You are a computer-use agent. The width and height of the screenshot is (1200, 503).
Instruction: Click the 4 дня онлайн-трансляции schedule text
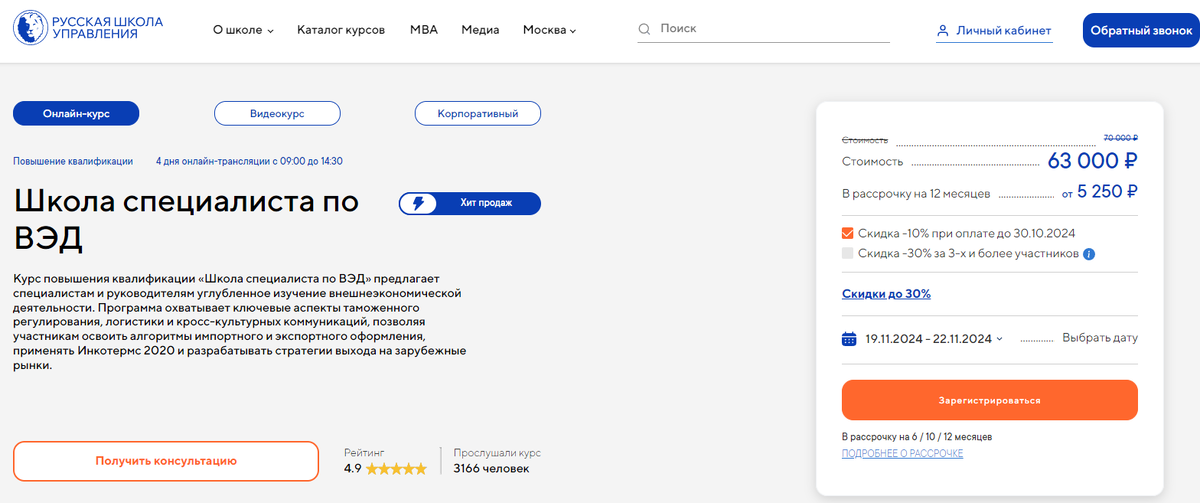pos(250,160)
